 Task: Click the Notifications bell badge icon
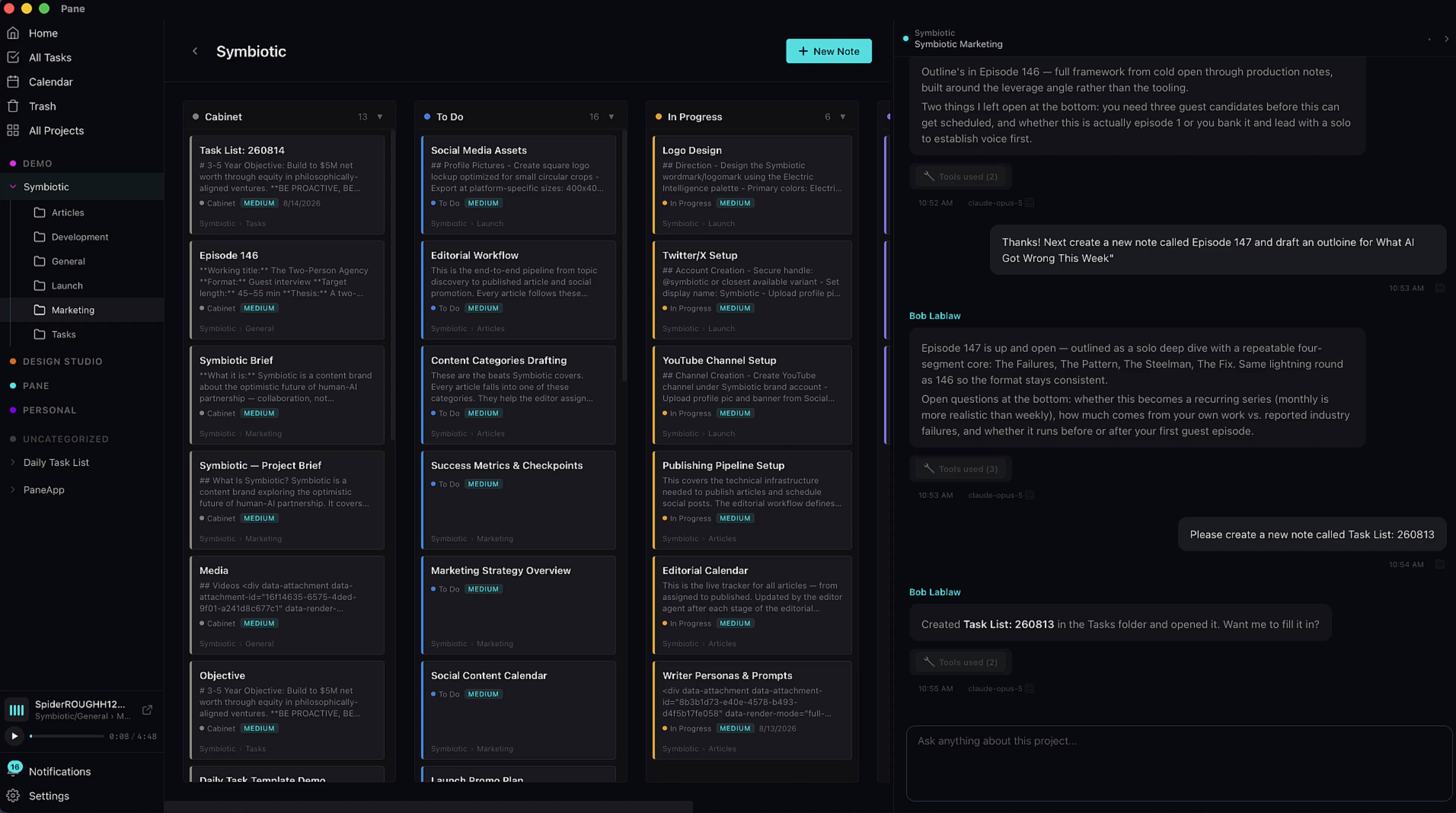[14, 768]
